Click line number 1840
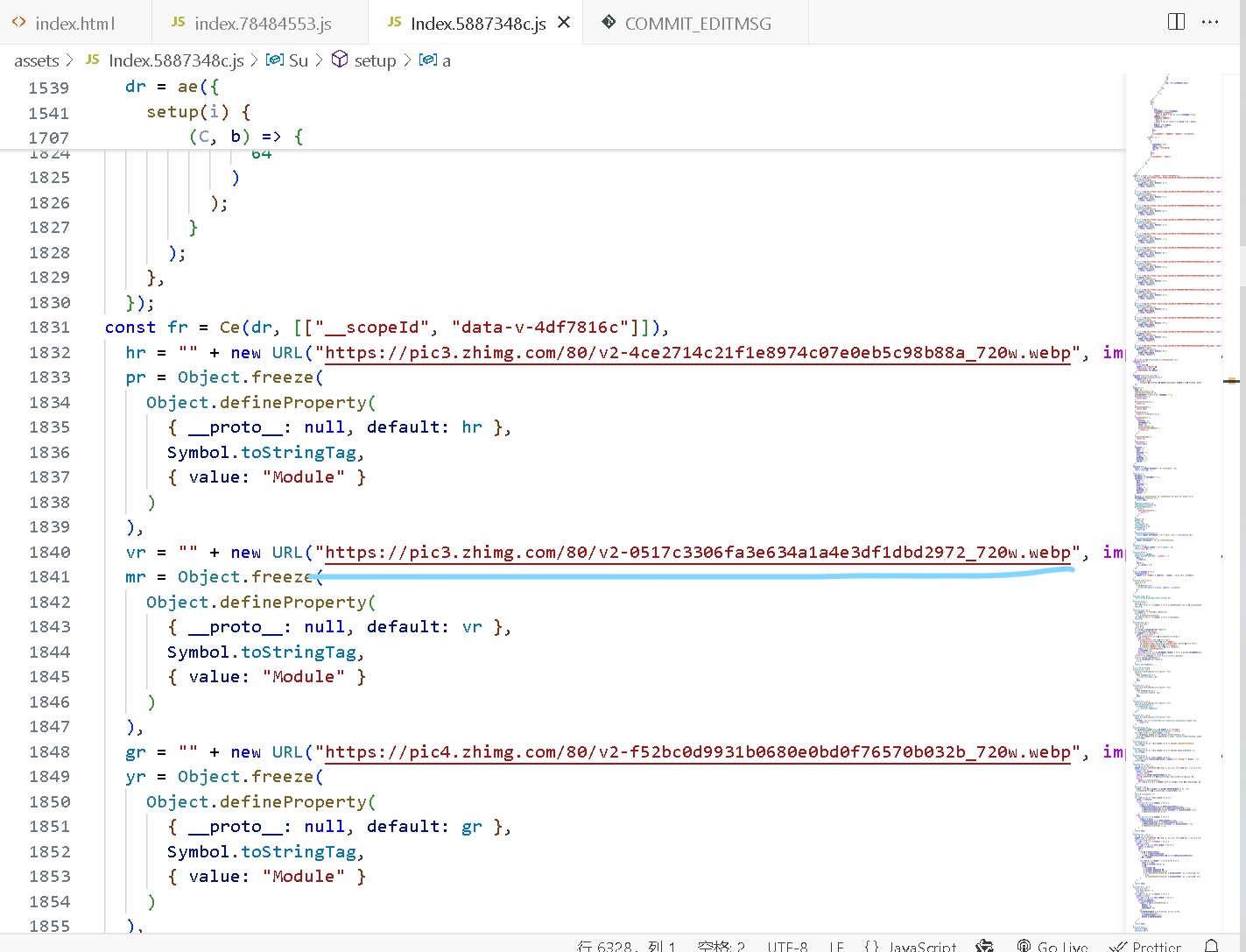 49,553
